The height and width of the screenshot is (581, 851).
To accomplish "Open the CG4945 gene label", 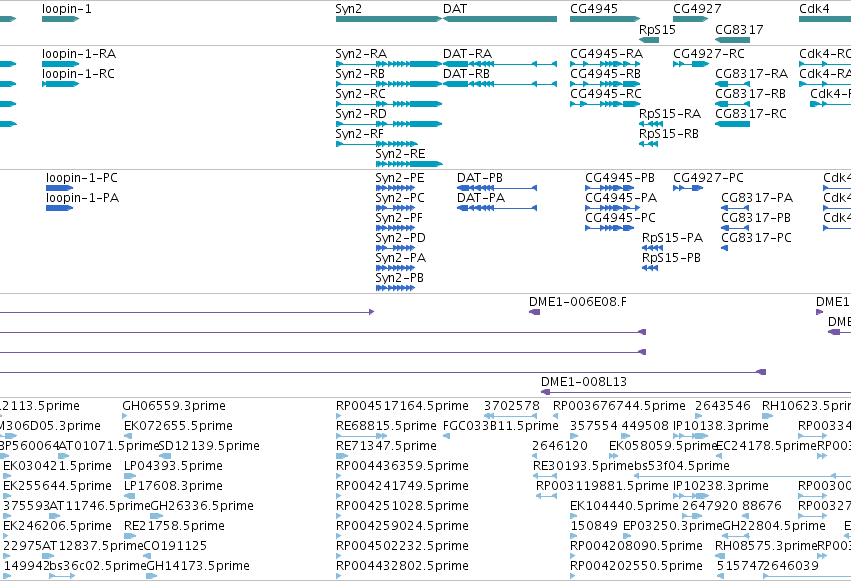I will pyautogui.click(x=594, y=9).
